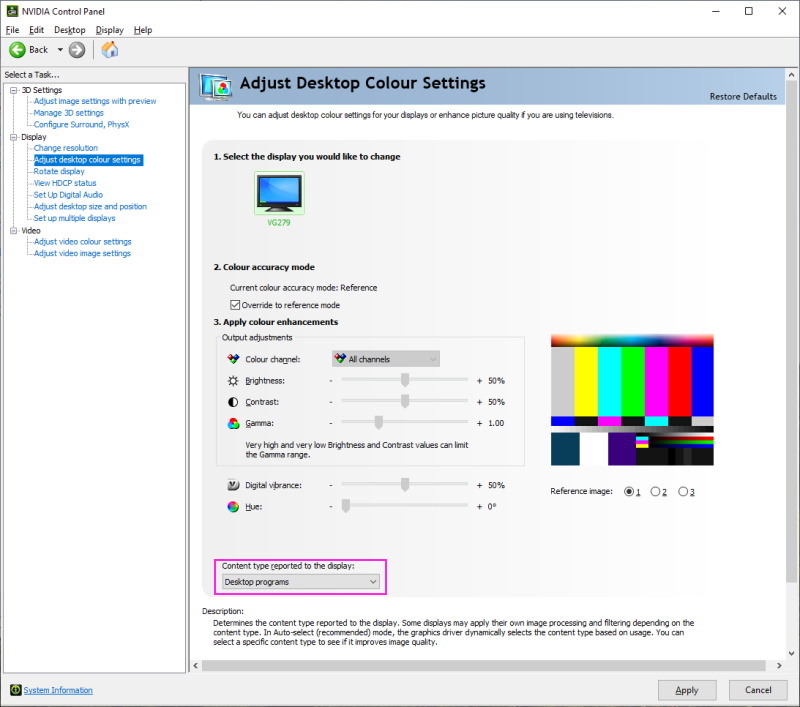Click the Cancel button

758,690
